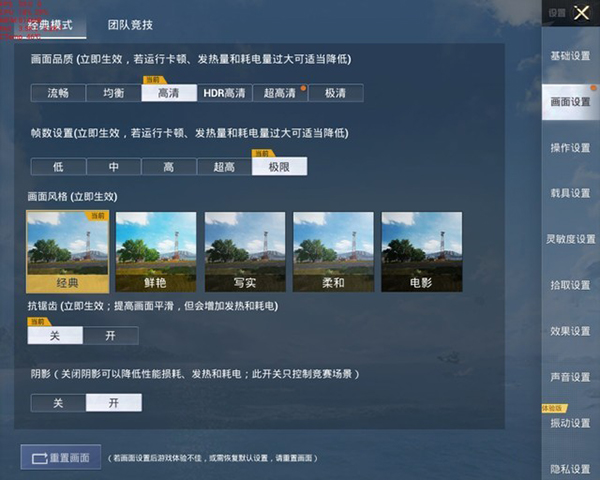
Task: Open 拾取设置 in the sidebar
Action: tap(570, 285)
